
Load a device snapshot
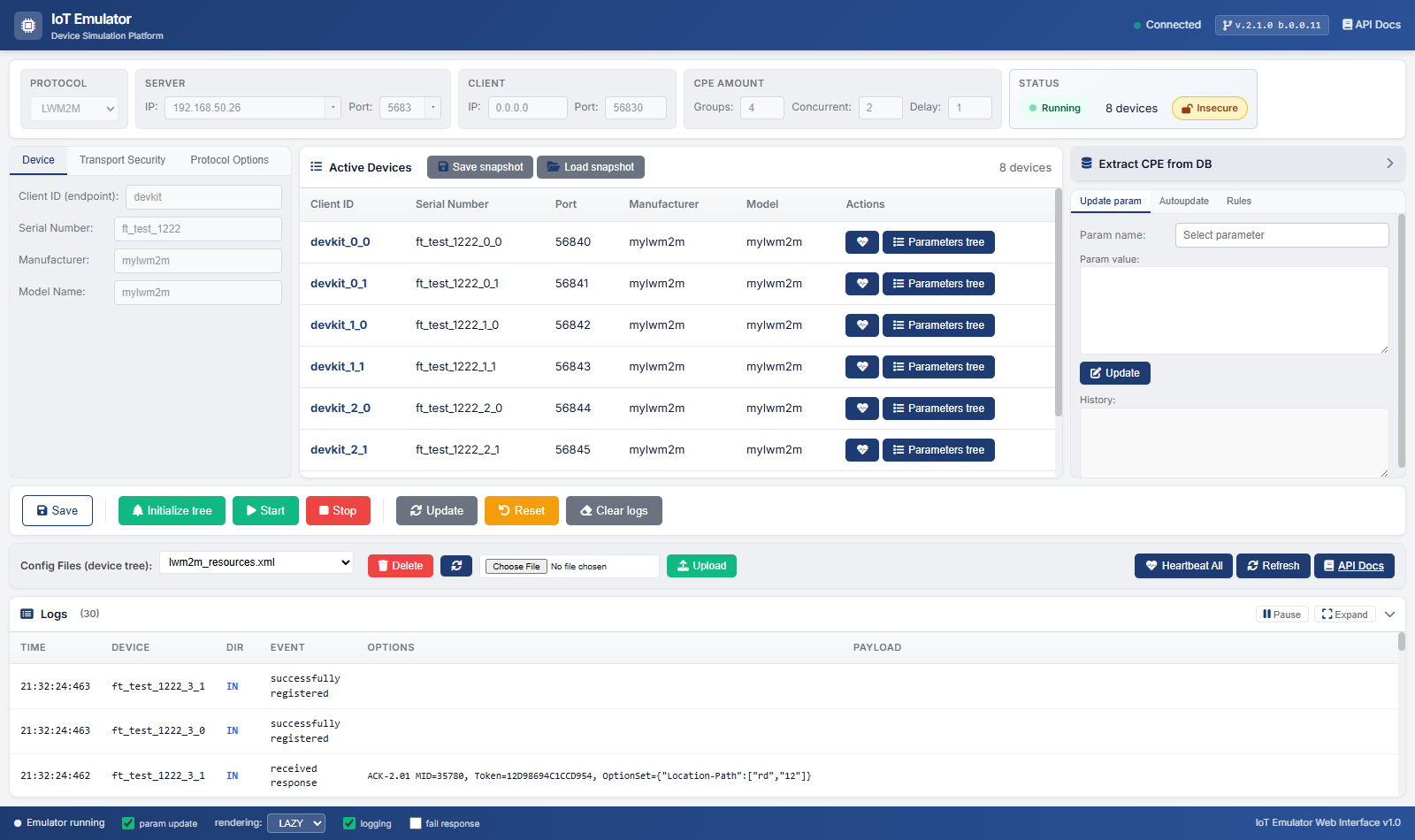pos(591,167)
